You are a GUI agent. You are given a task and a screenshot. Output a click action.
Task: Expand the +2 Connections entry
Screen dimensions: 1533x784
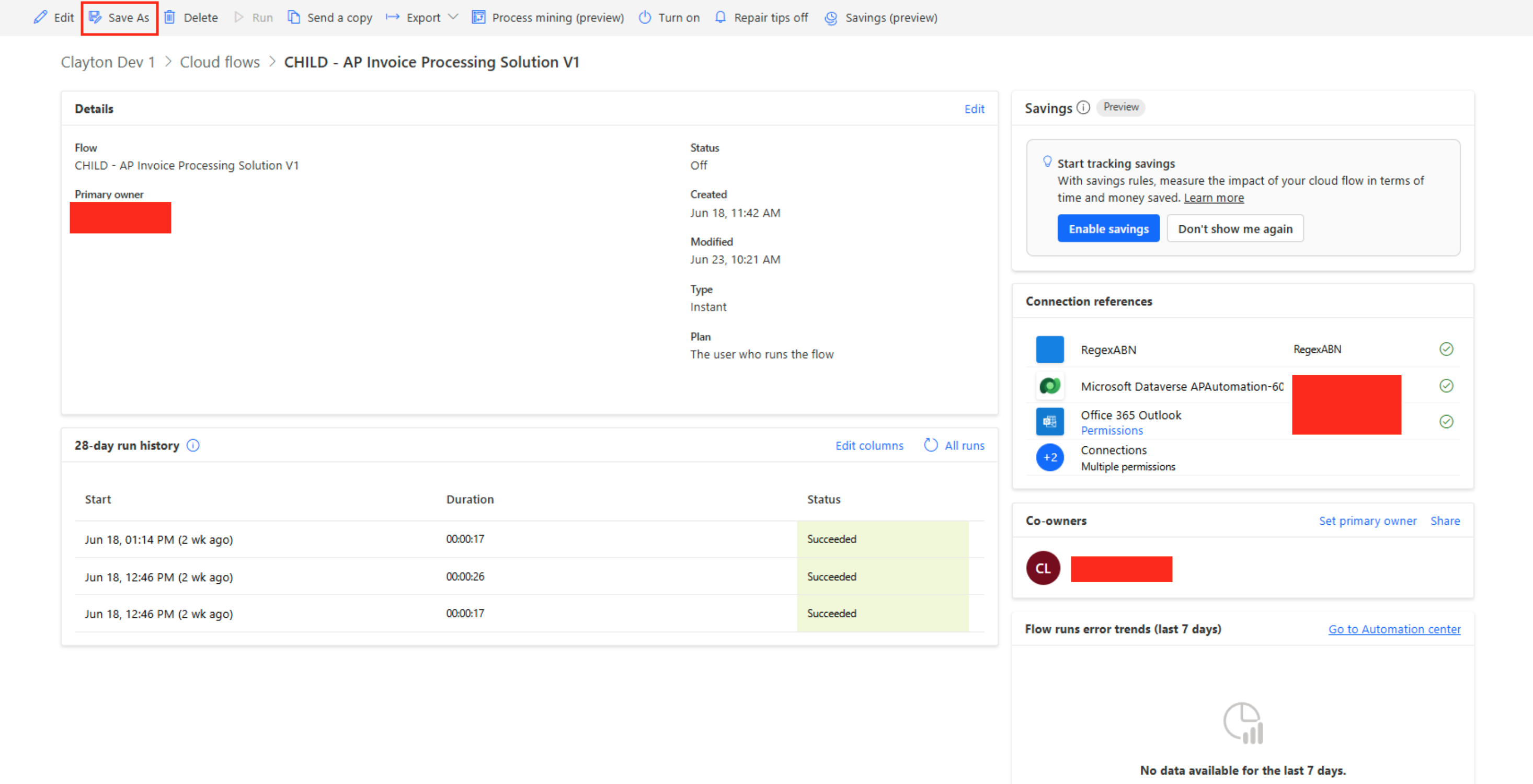tap(1050, 457)
